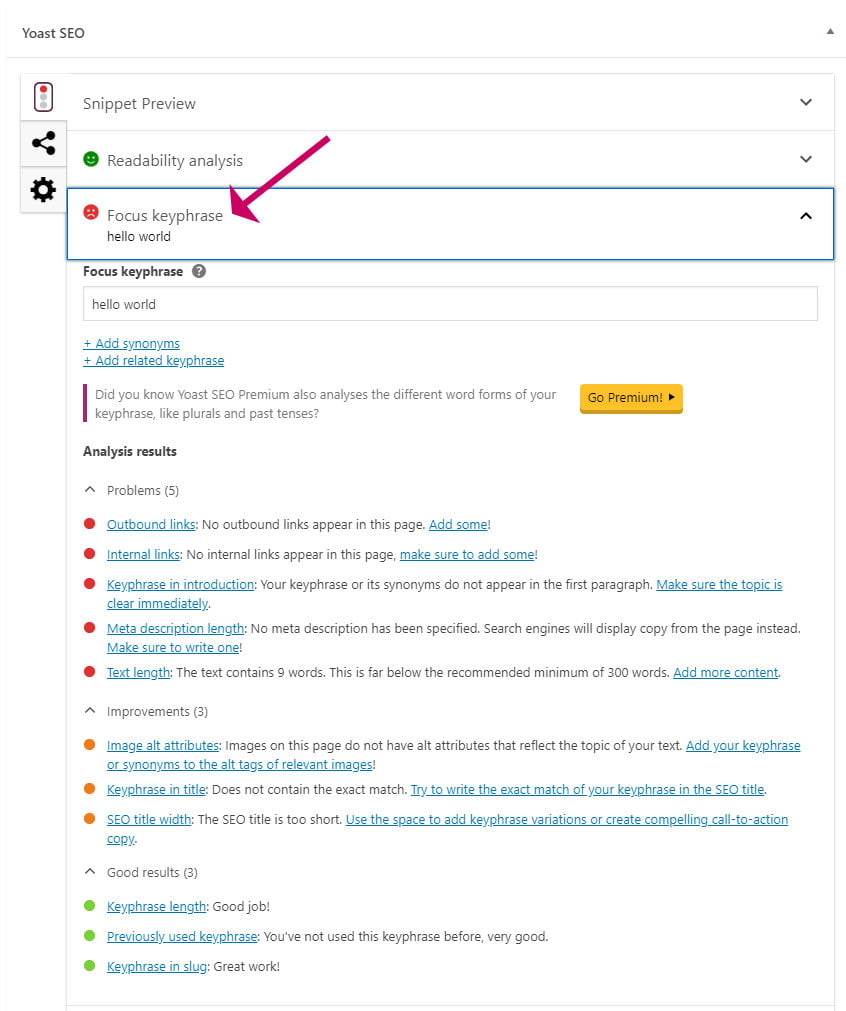Screen dimensions: 846x1011
Task: Open the Keyphrase in introduction link
Action: point(181,585)
